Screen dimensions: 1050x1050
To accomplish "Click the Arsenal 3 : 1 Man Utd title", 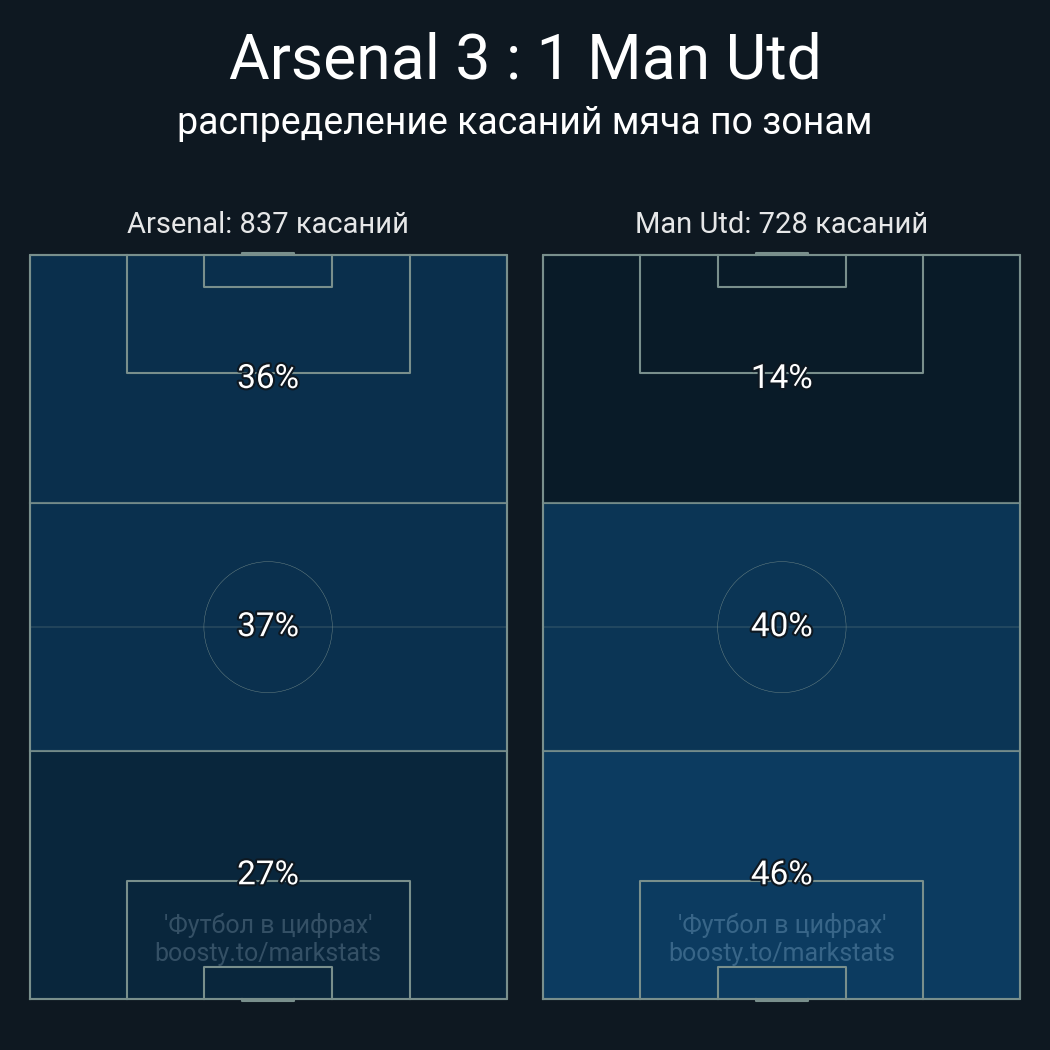I will 525,58.
